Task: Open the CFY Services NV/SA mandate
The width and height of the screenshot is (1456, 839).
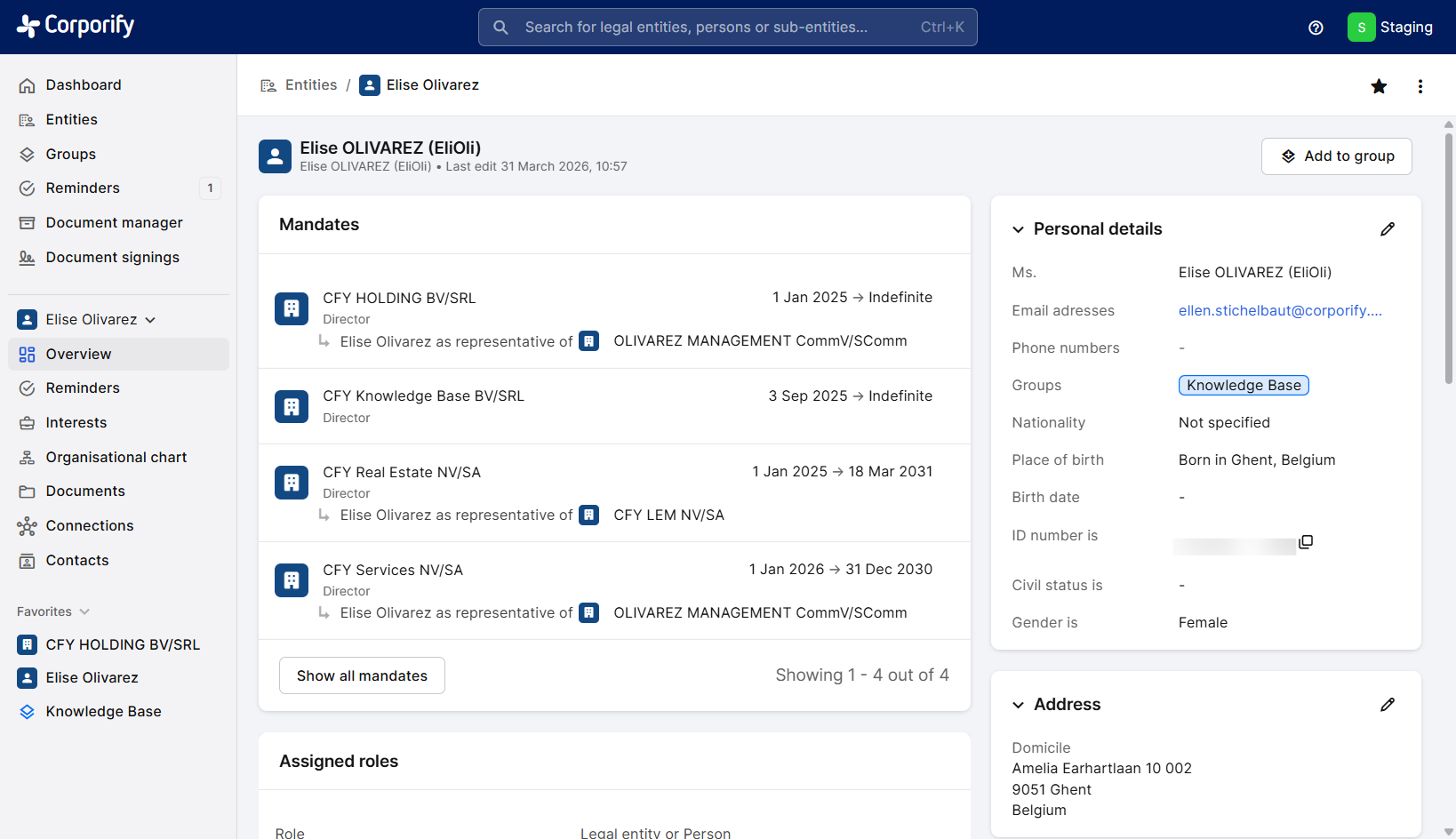Action: (x=393, y=571)
